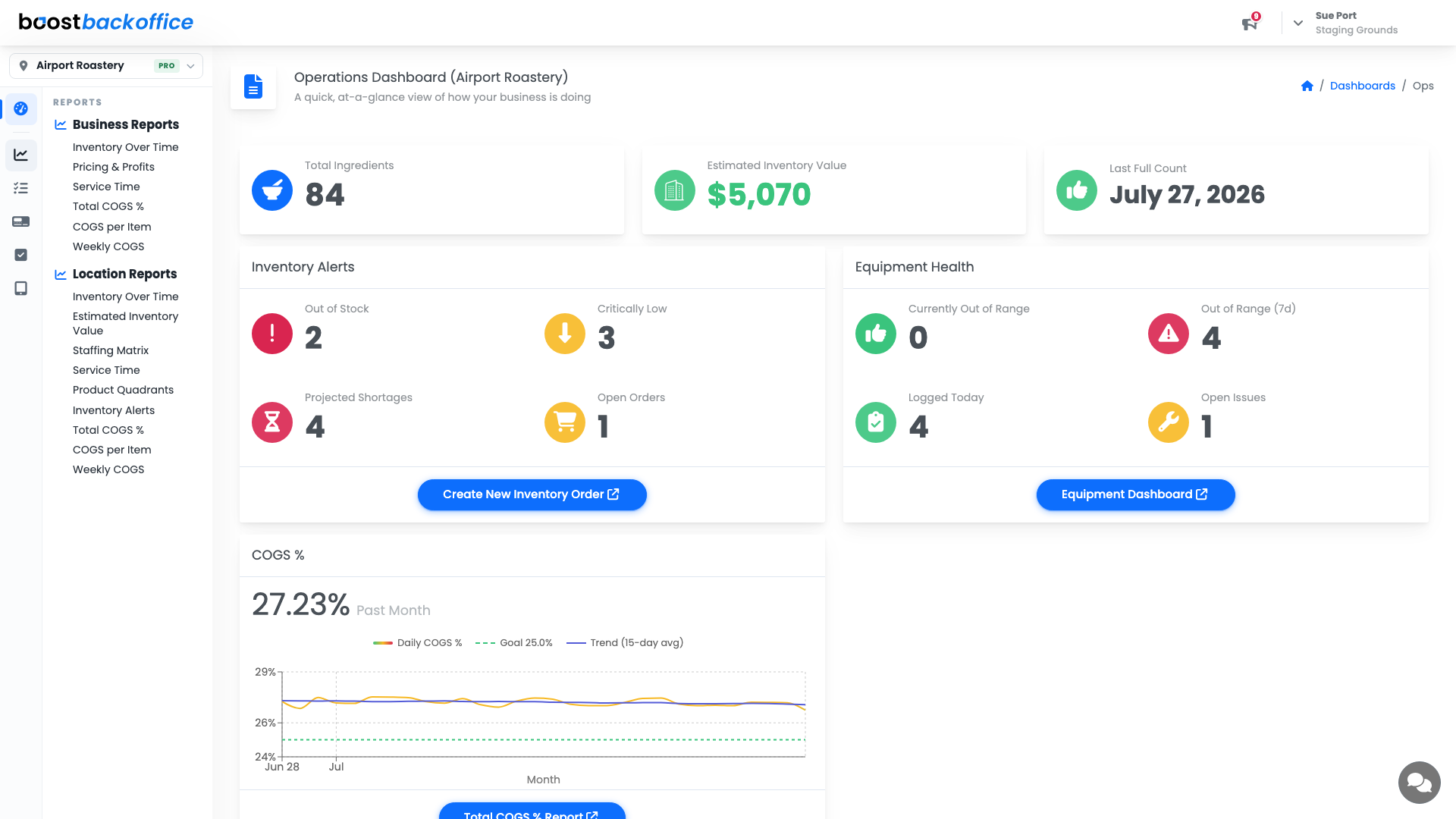Open the dashboard gauge icon in sidebar
Viewport: 1456px width, 819px height.
point(21,108)
